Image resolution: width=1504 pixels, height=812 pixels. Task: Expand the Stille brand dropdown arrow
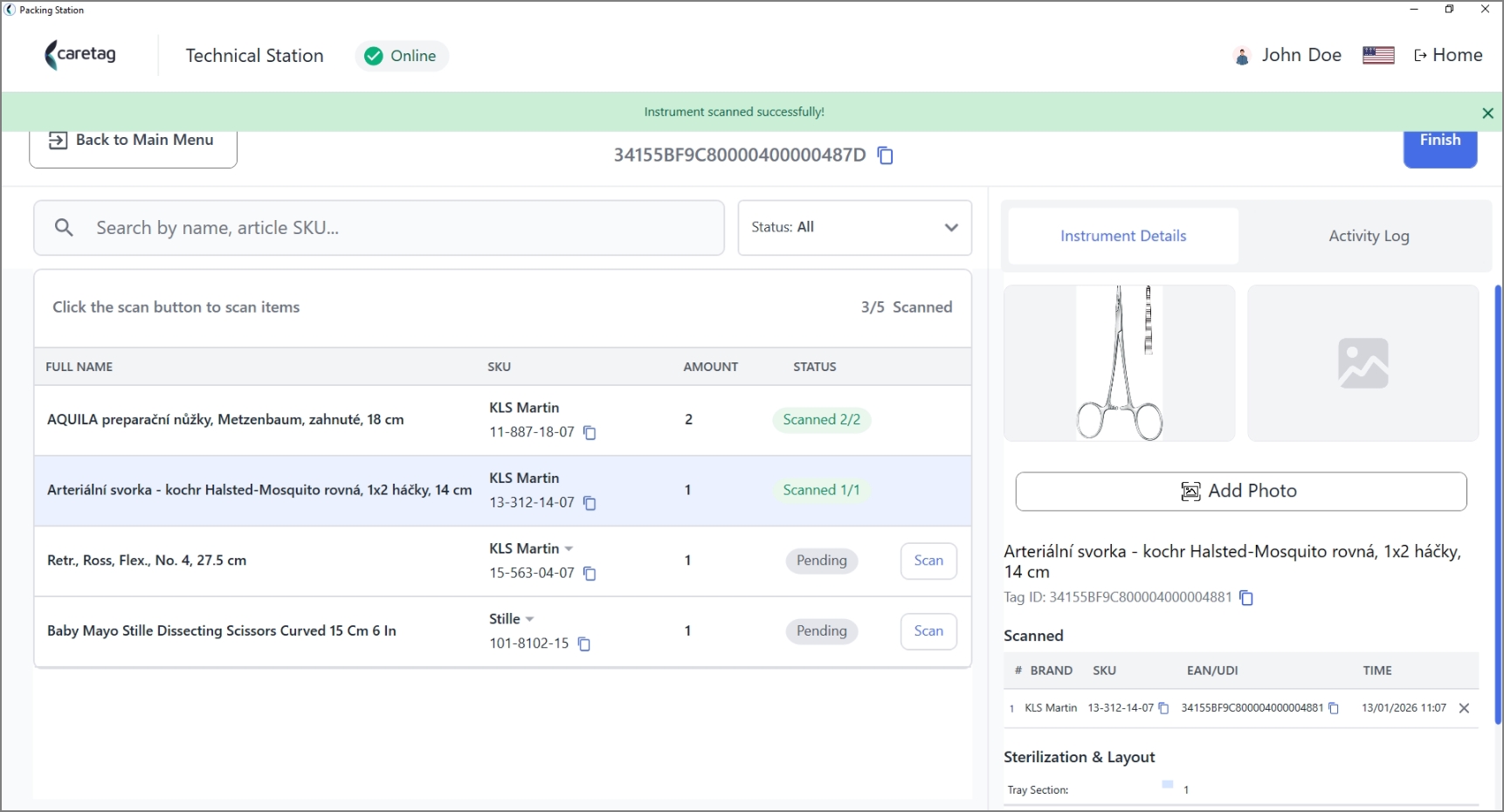point(529,619)
